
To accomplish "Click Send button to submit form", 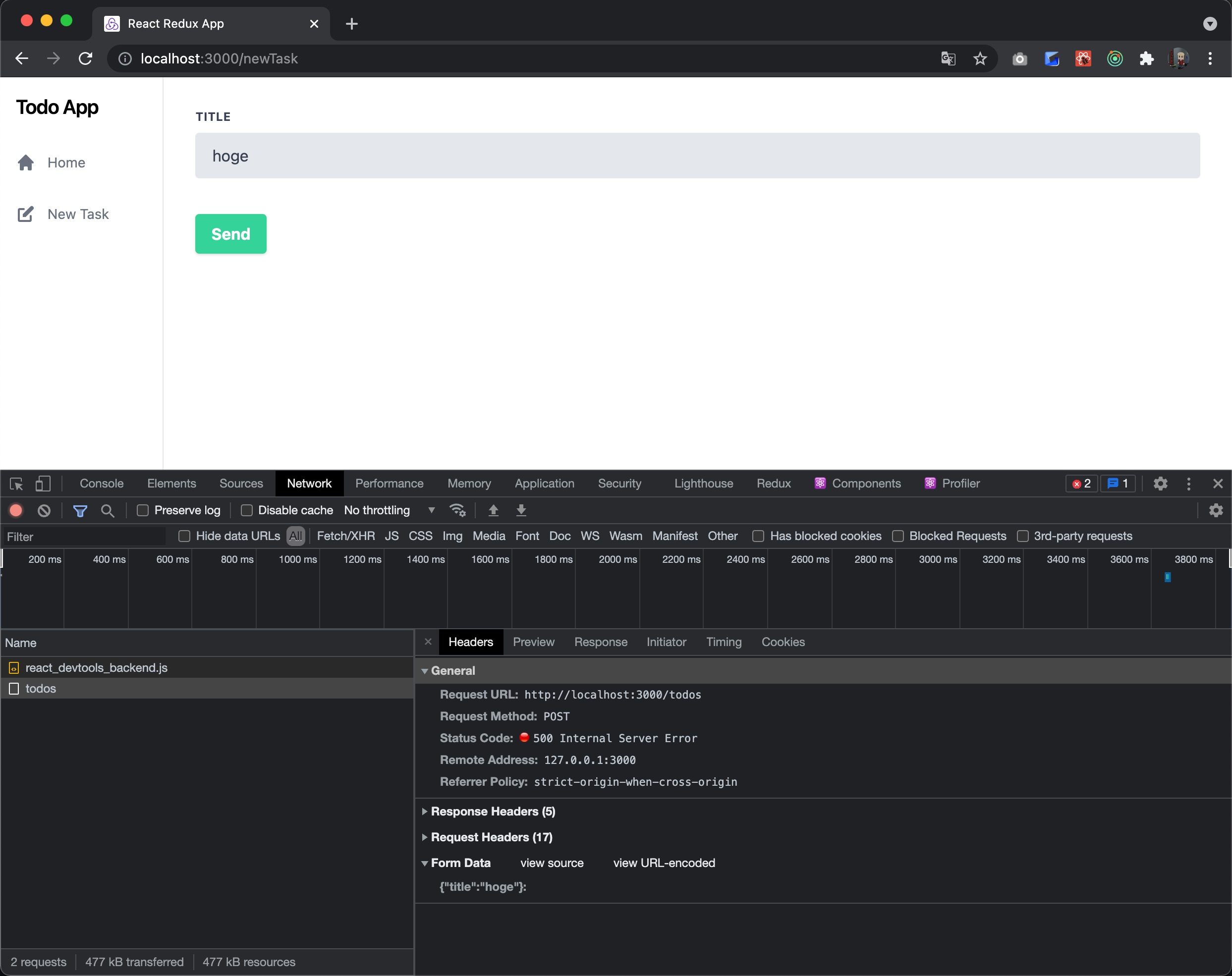I will pos(231,234).
